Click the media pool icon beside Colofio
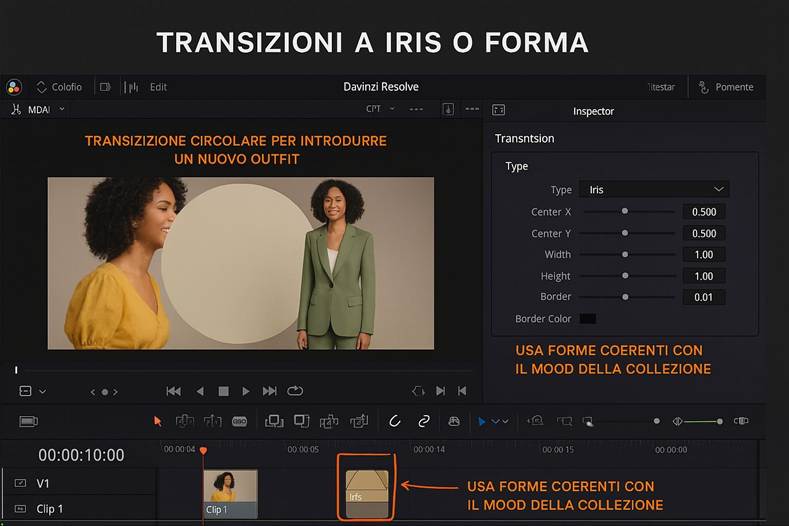This screenshot has height=526, width=789. pyautogui.click(x=105, y=87)
